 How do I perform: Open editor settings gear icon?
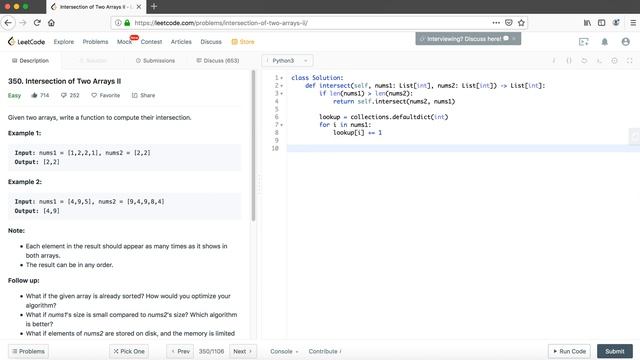614,60
